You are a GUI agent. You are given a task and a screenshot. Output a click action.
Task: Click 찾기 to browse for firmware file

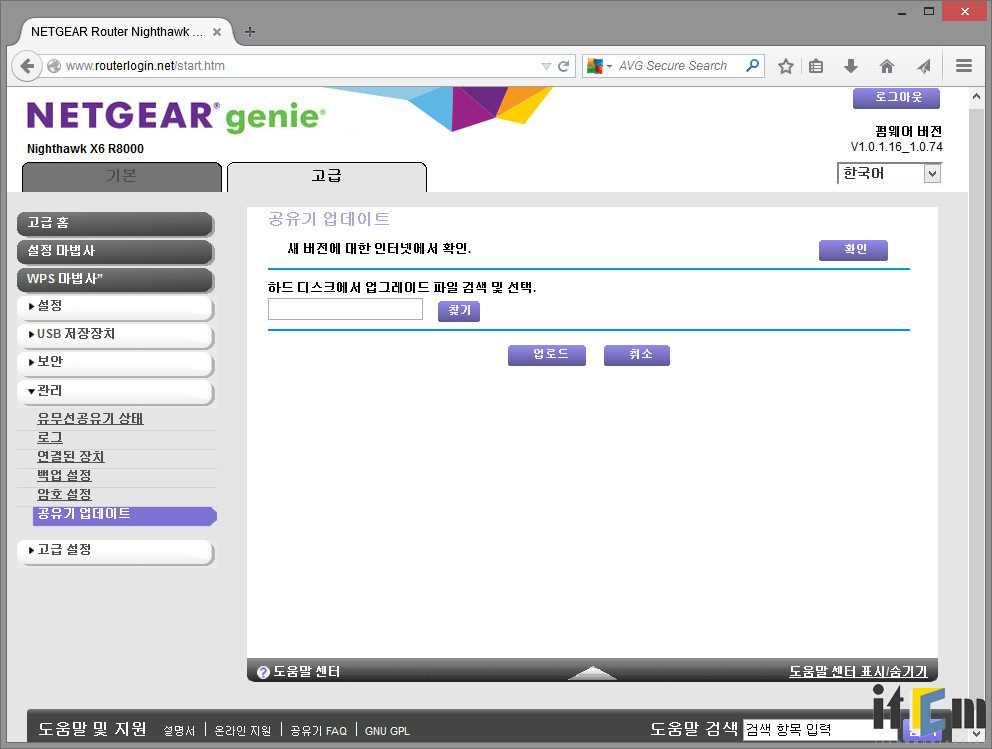[459, 311]
